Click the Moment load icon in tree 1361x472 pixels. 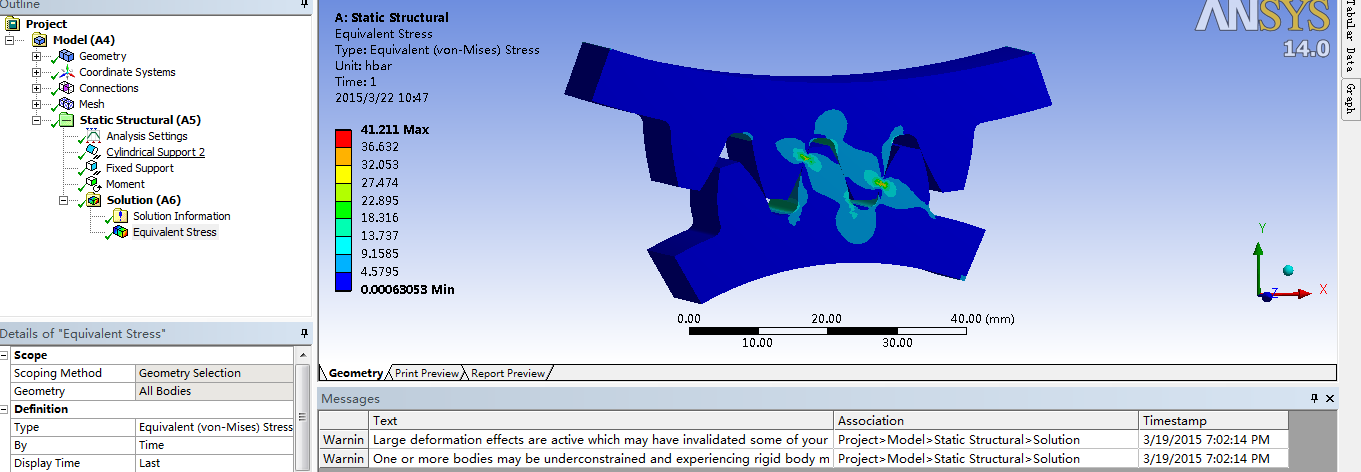click(x=94, y=184)
